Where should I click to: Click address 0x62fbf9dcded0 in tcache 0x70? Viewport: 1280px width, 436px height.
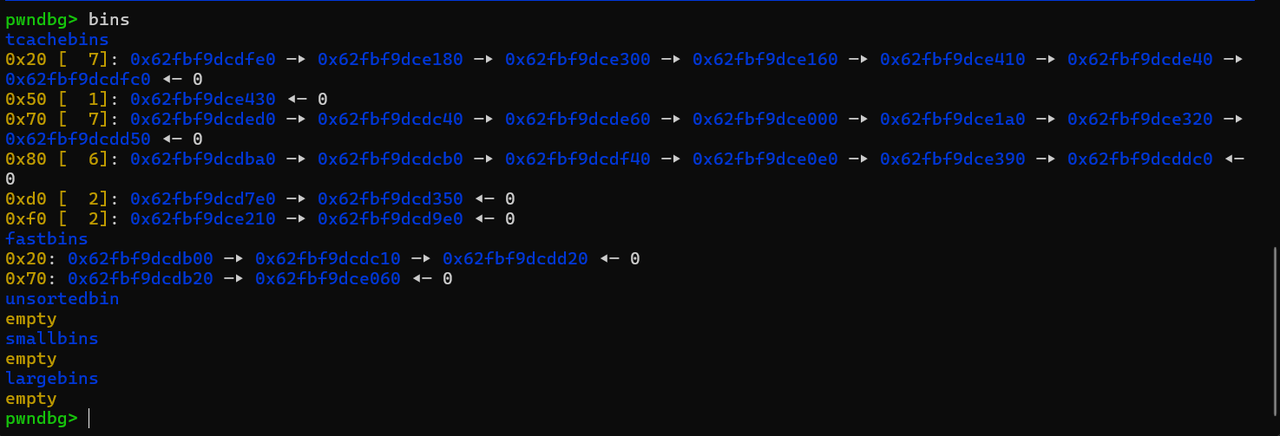point(203,119)
